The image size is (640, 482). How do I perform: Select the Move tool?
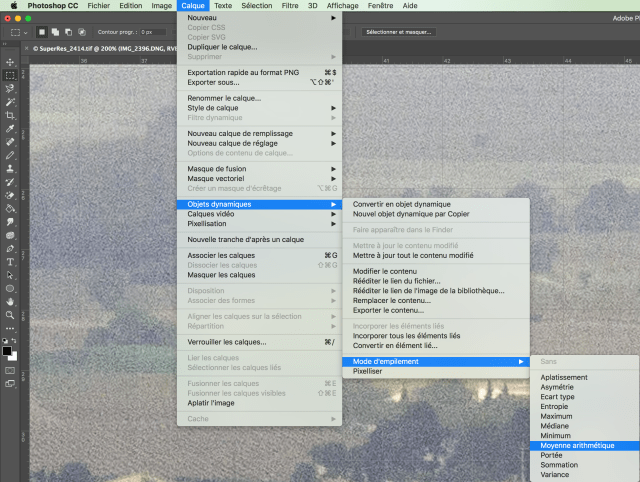point(10,61)
